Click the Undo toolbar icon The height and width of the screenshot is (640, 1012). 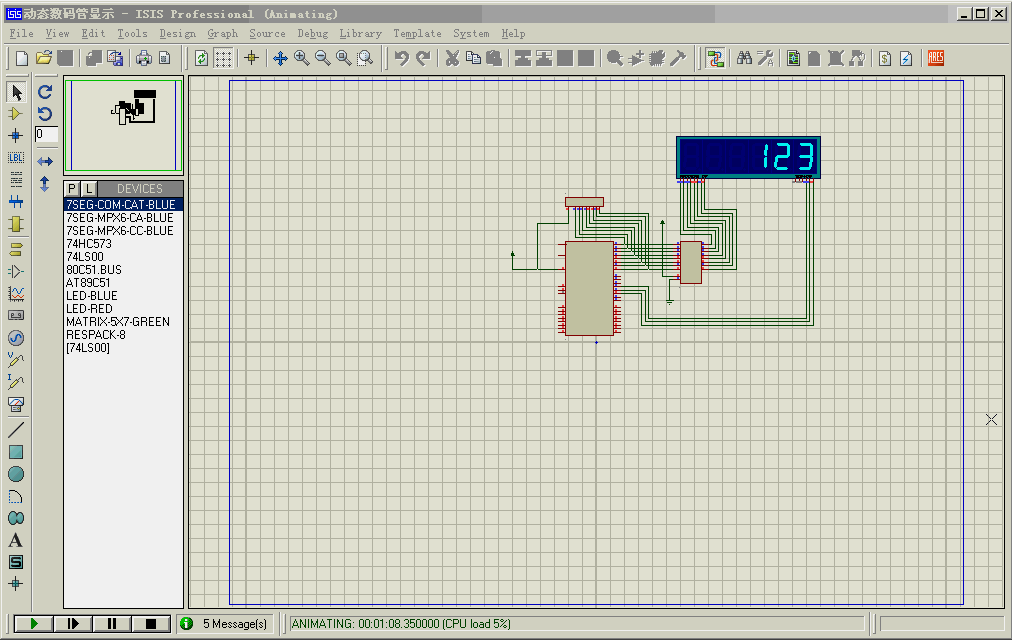[x=401, y=59]
